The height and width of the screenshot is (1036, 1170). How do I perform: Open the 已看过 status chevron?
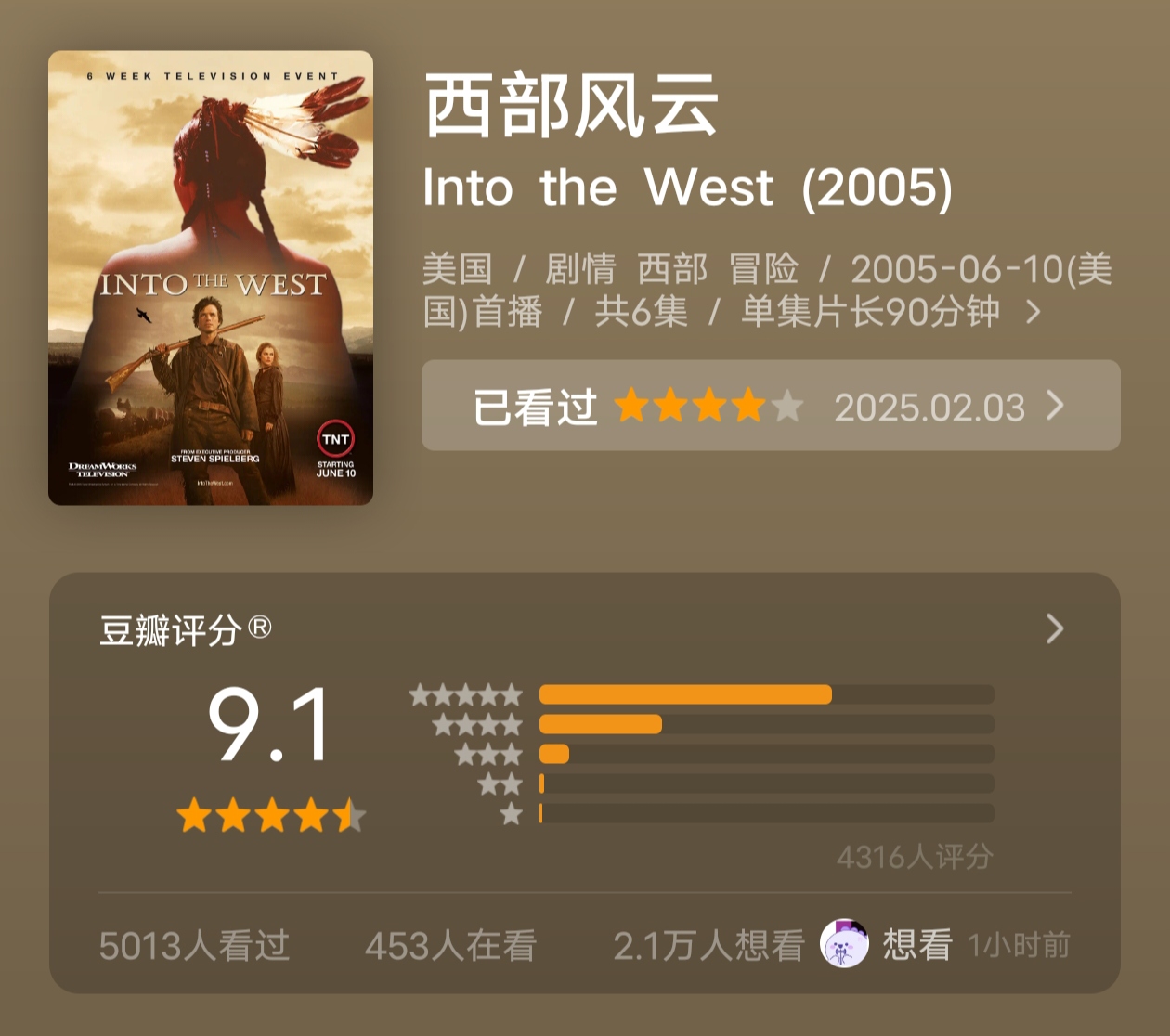(x=1055, y=406)
